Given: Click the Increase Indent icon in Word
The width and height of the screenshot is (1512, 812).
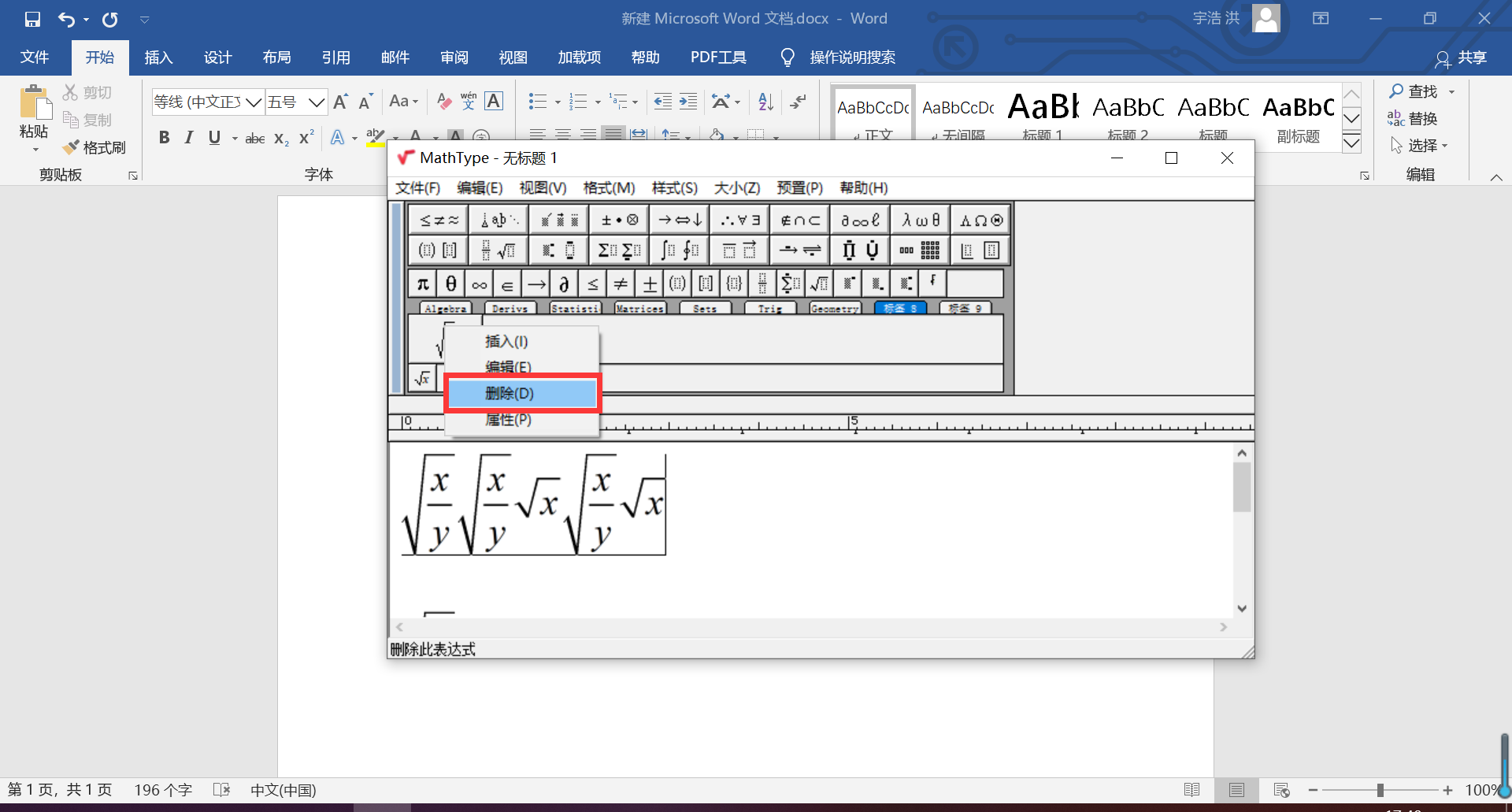Looking at the screenshot, I should [688, 102].
